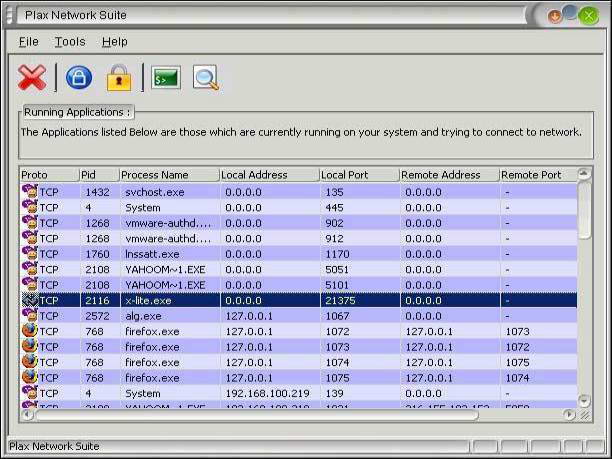Click the horizontal scrollbar right arrow
Screen dimensions: 612x459
[x=569, y=415]
